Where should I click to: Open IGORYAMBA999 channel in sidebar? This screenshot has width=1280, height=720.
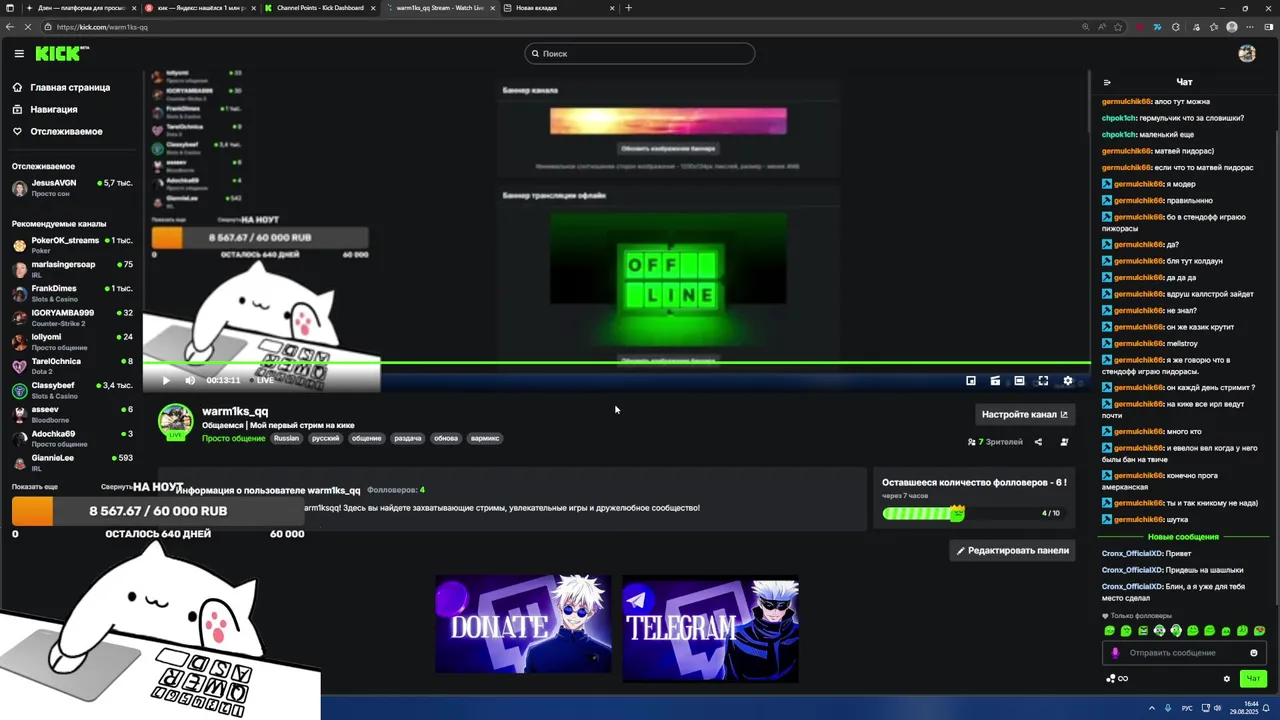tap(72, 317)
